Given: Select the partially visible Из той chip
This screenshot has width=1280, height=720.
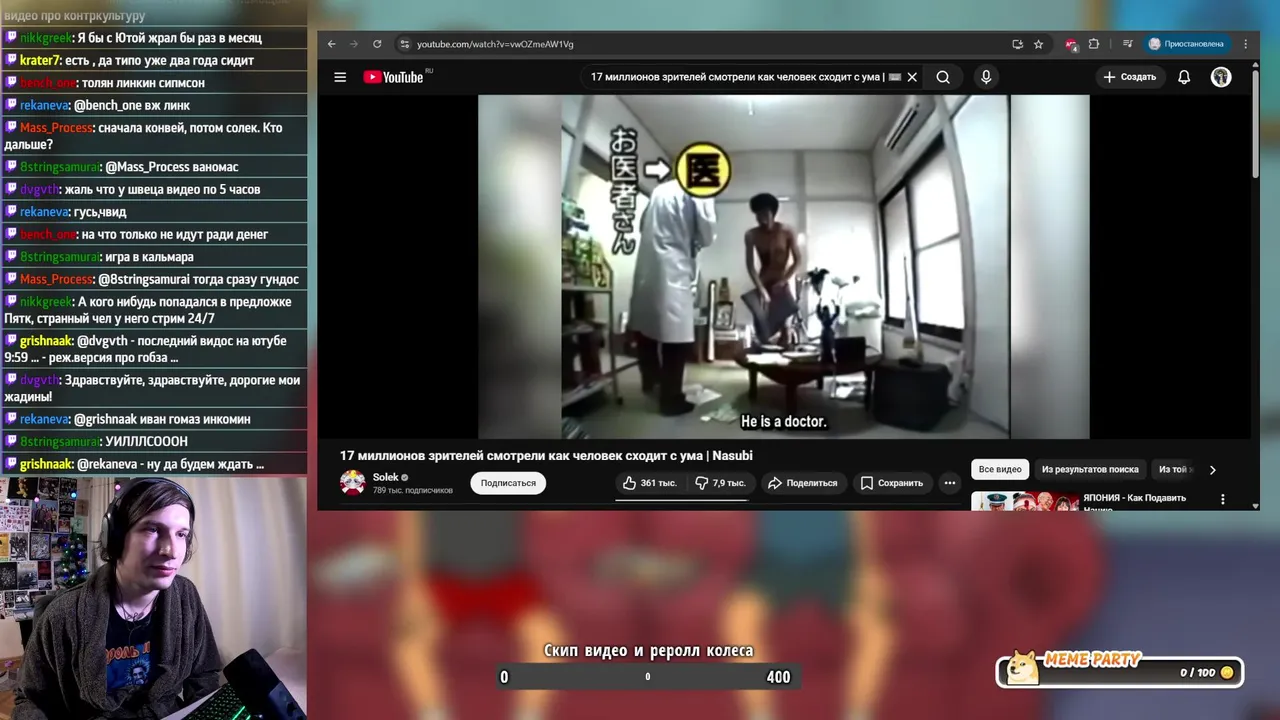Looking at the screenshot, I should click(1174, 469).
